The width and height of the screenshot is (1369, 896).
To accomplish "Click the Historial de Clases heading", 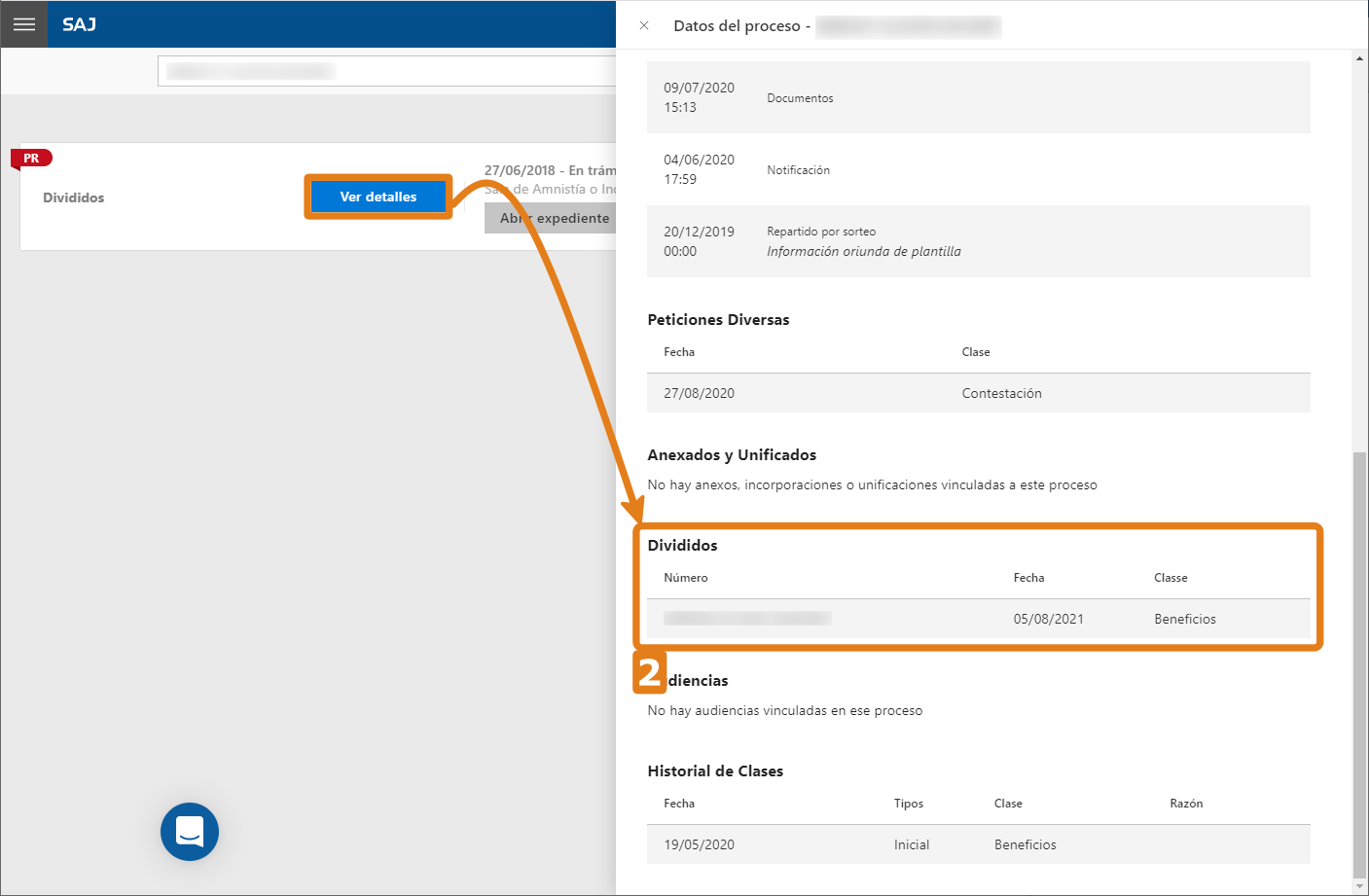I will (715, 771).
